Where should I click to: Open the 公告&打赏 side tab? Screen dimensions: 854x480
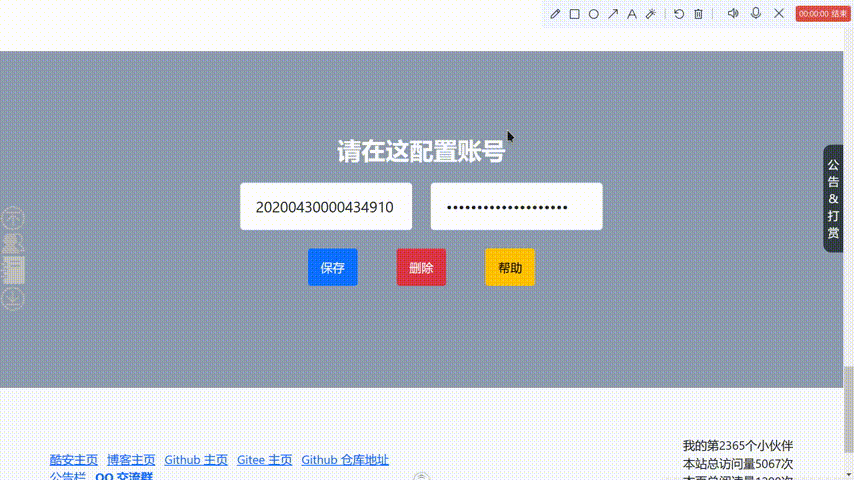(833, 199)
